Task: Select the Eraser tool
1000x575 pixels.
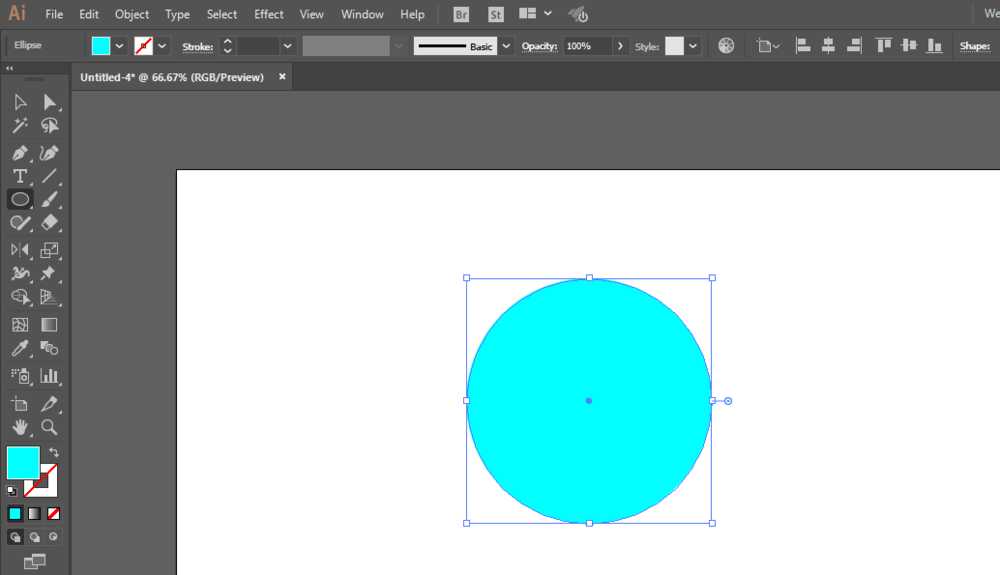Action: pyautogui.click(x=49, y=222)
